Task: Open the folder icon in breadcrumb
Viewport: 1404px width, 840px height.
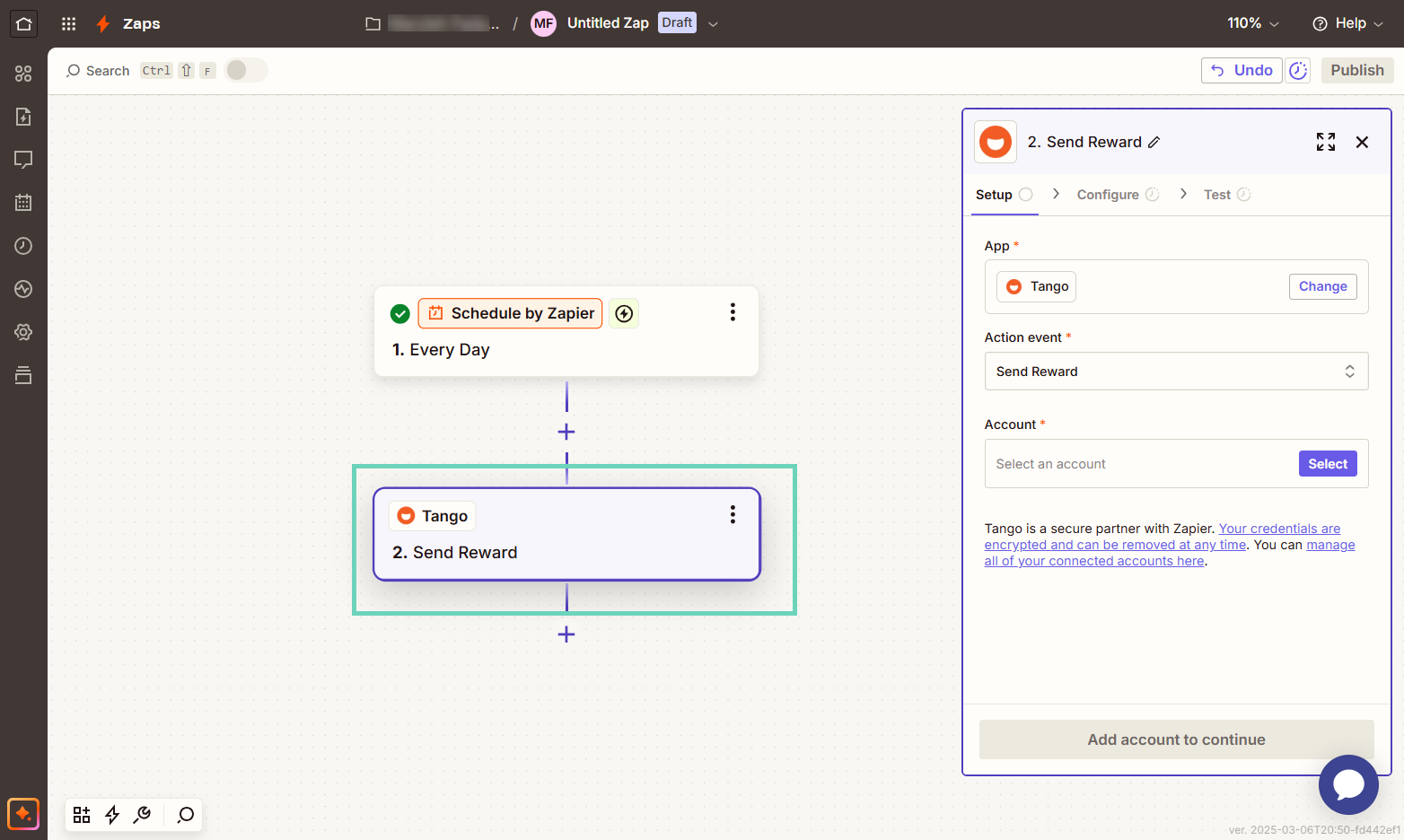Action: (373, 23)
